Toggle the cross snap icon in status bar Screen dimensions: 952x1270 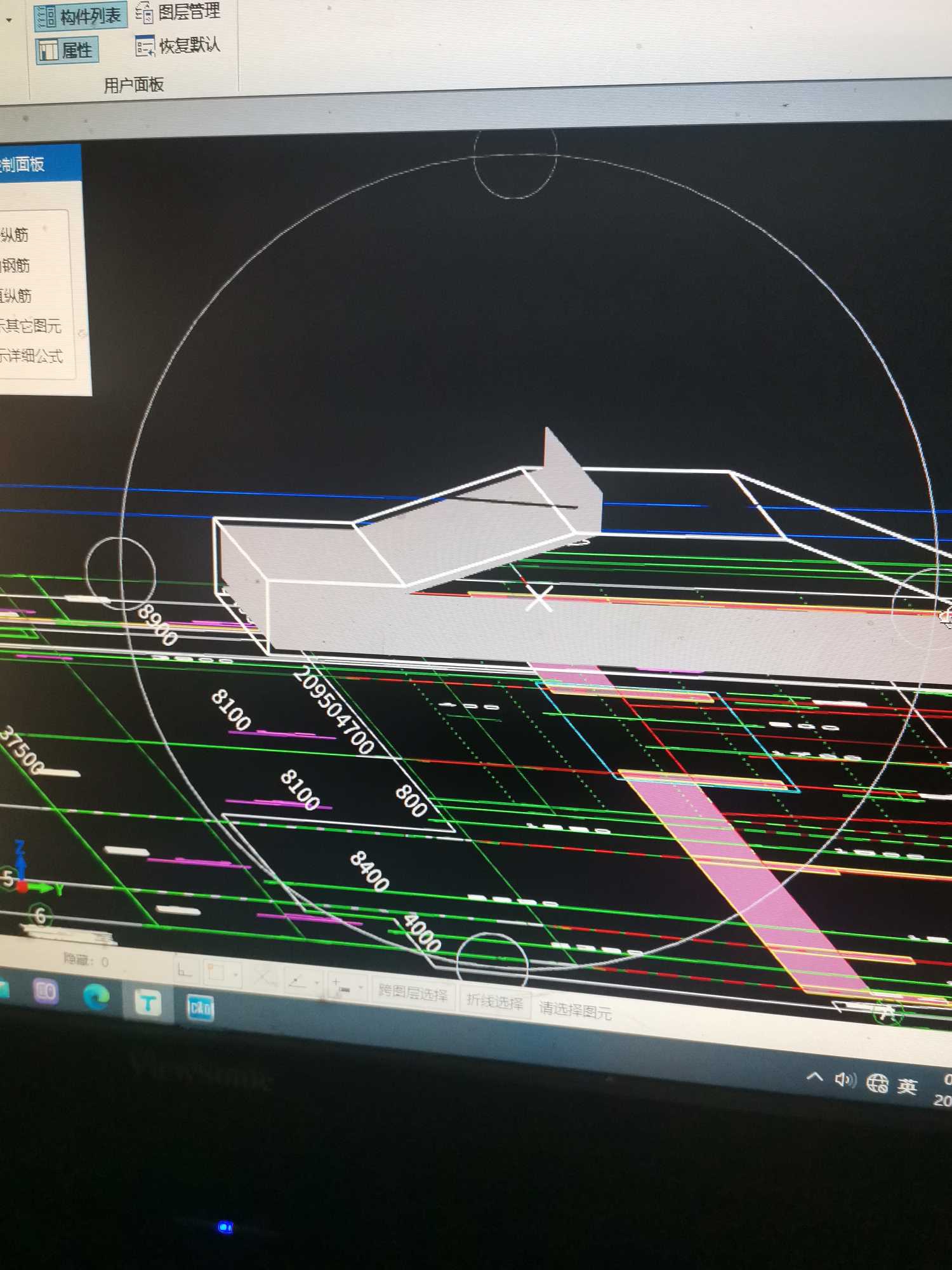pos(264,978)
